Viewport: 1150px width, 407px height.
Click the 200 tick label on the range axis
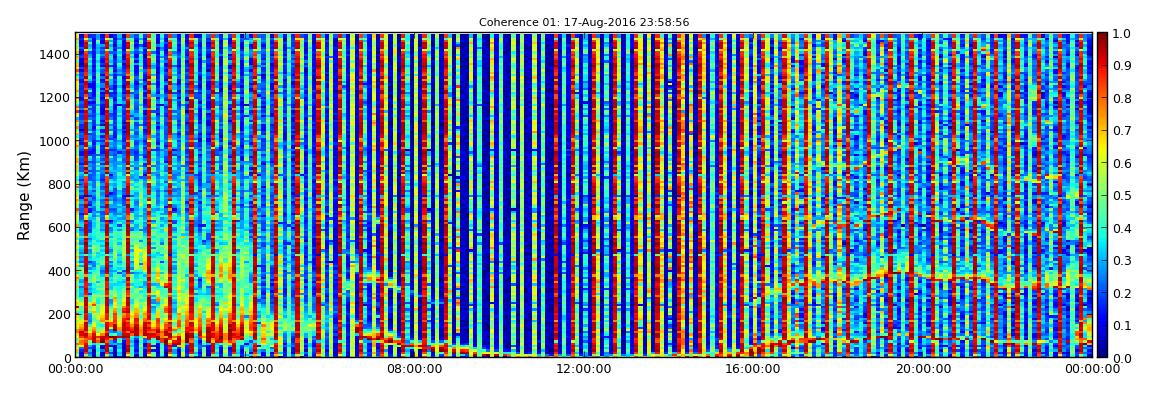tap(59, 314)
